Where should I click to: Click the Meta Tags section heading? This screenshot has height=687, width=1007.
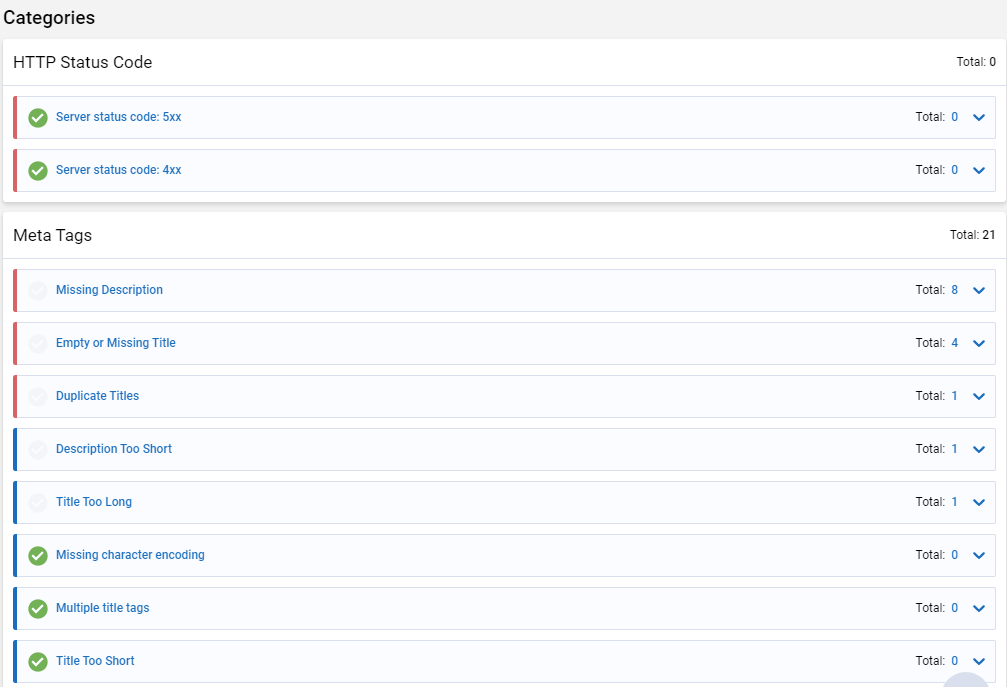(x=53, y=235)
